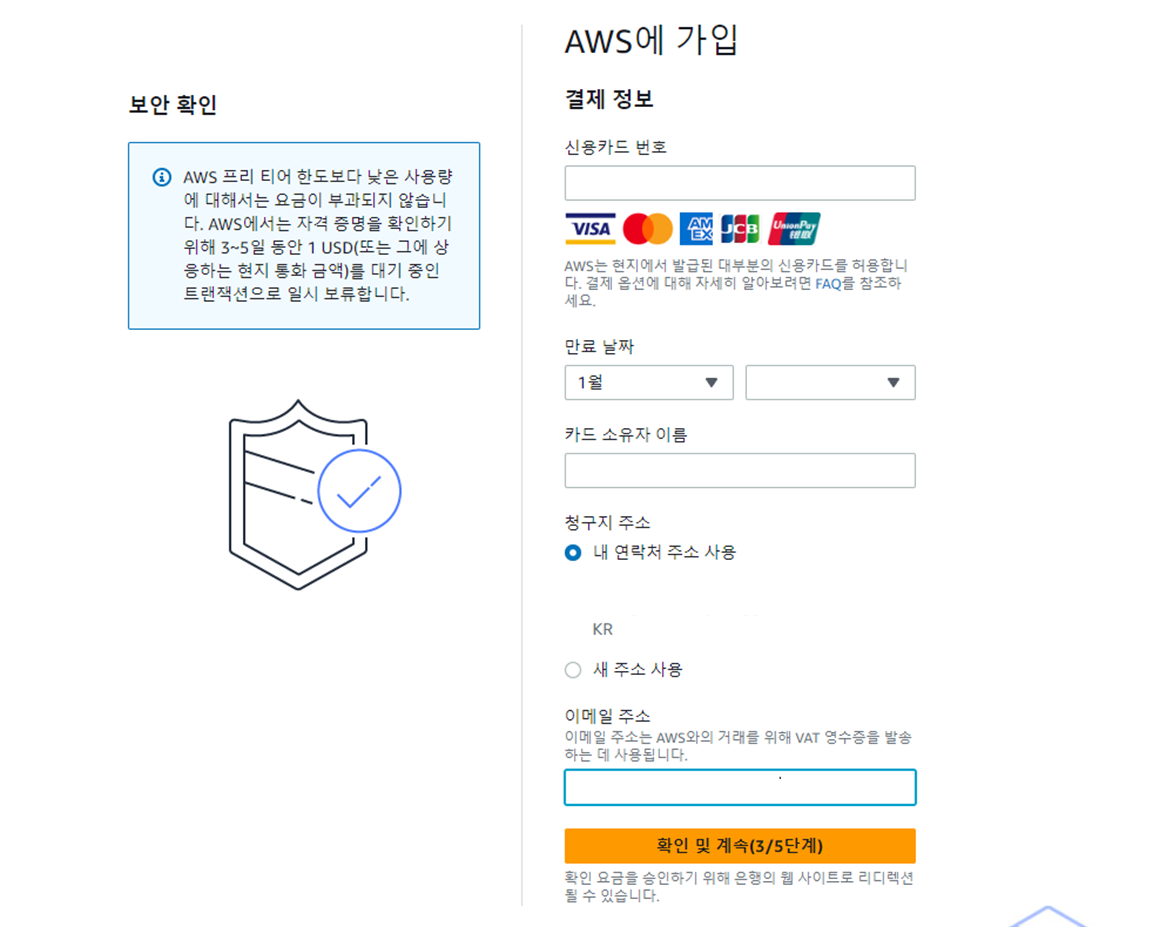Click the blue info icon in notice box
This screenshot has height=927, width=1173.
pyautogui.click(x=162, y=177)
